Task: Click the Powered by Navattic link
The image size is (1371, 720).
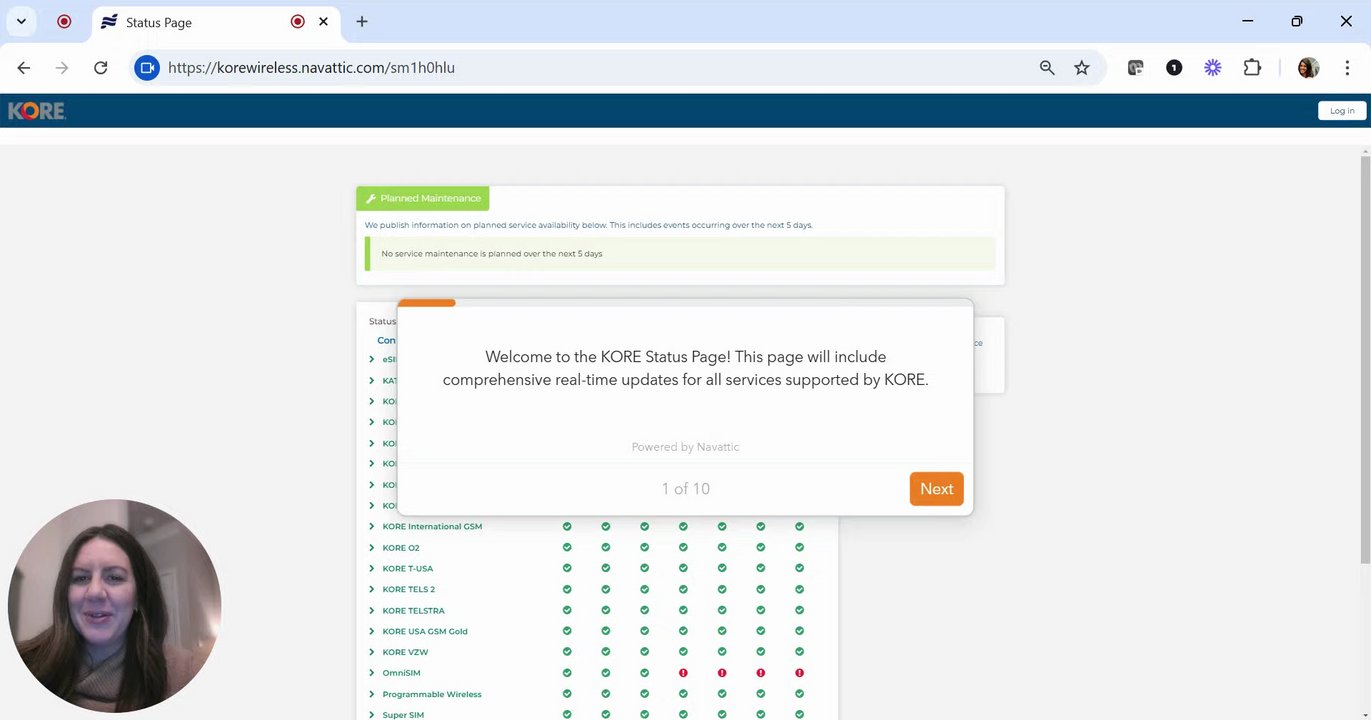Action: (x=685, y=447)
